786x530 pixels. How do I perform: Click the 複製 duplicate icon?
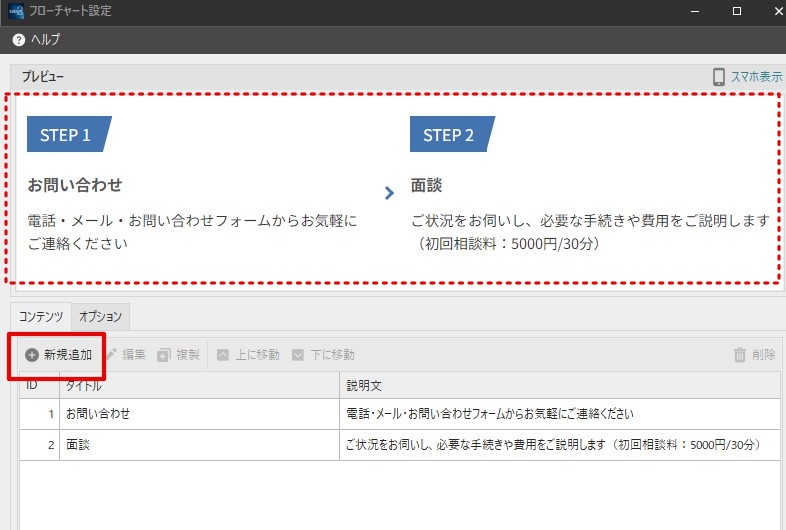click(x=164, y=355)
